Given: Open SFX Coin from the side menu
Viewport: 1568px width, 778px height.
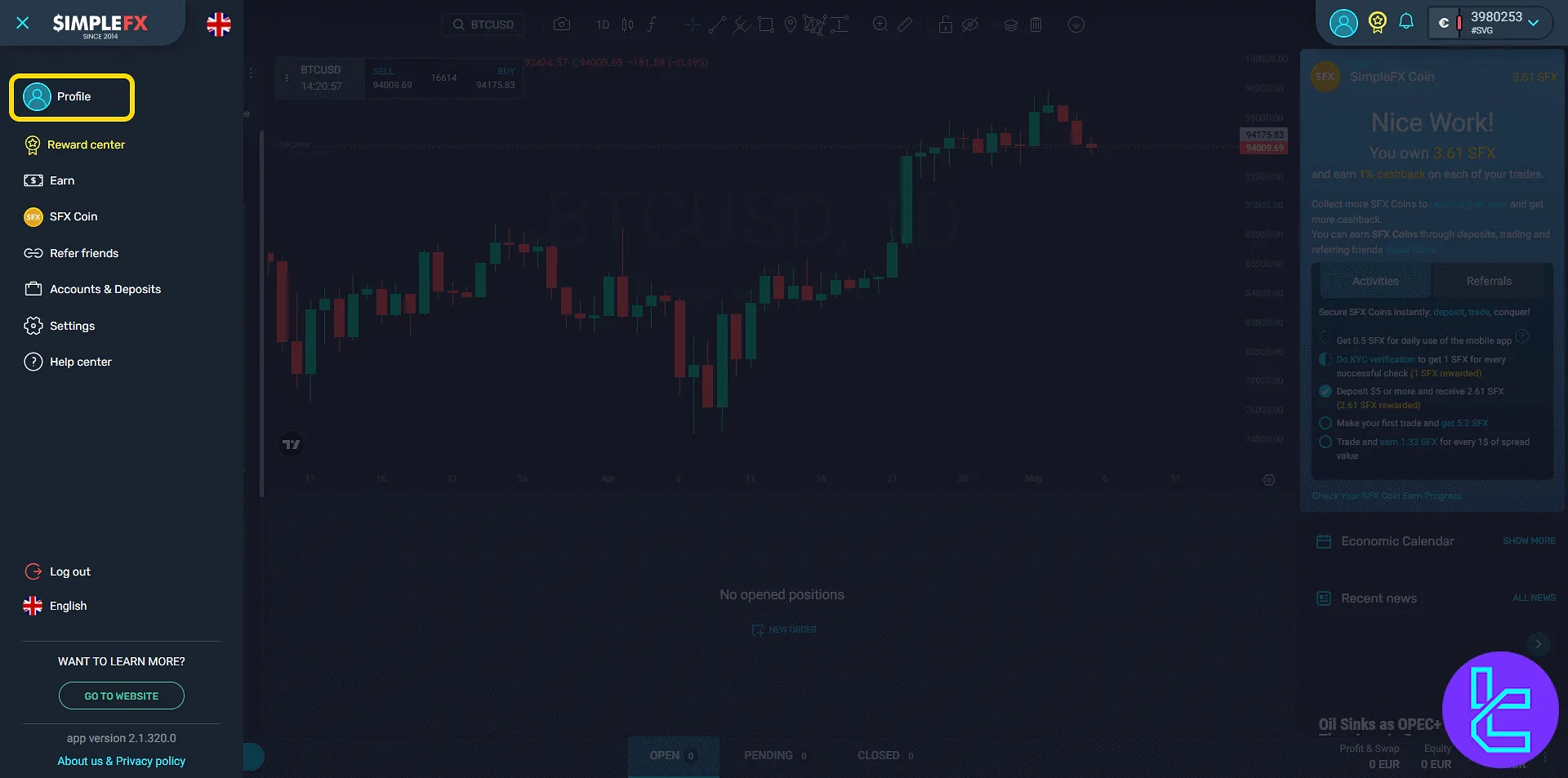Looking at the screenshot, I should click(60, 216).
